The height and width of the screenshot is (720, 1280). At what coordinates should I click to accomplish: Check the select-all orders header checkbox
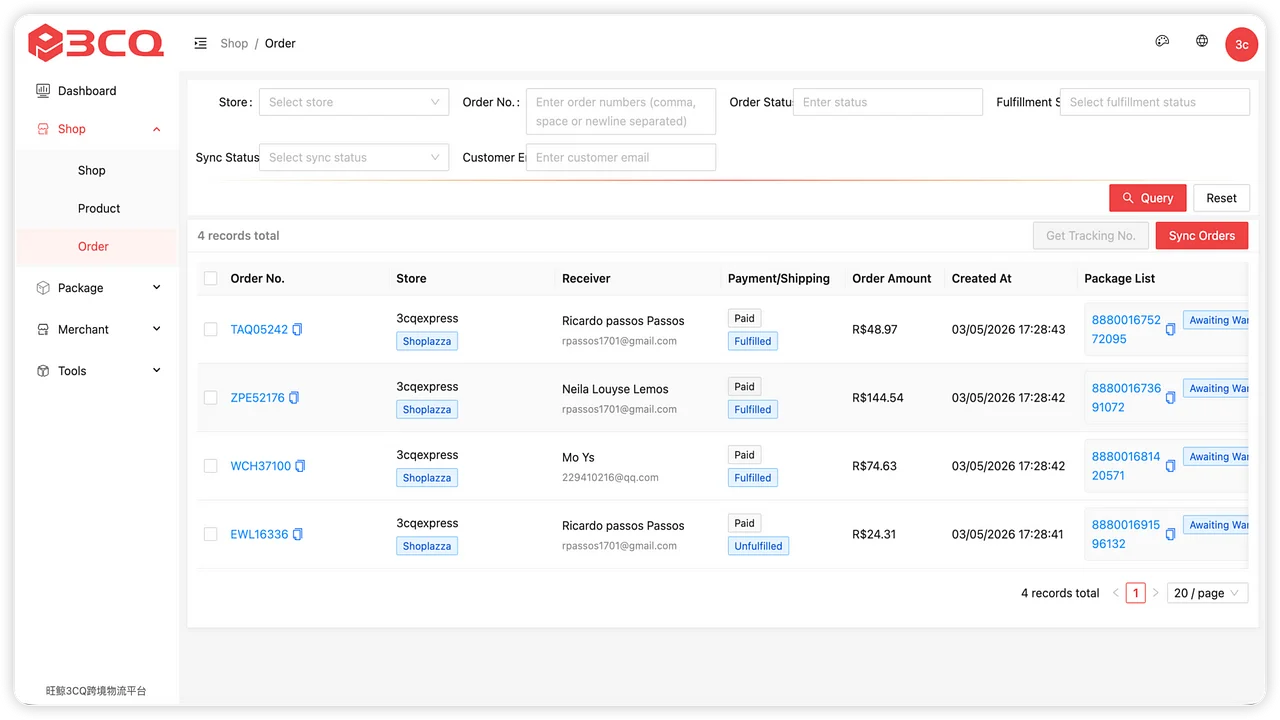211,279
